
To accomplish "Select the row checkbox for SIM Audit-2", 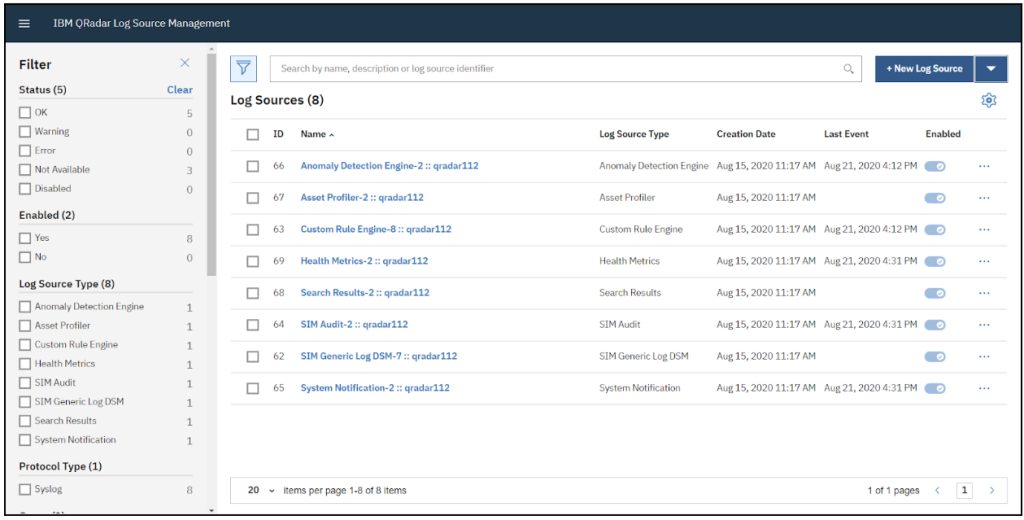I will (253, 324).
